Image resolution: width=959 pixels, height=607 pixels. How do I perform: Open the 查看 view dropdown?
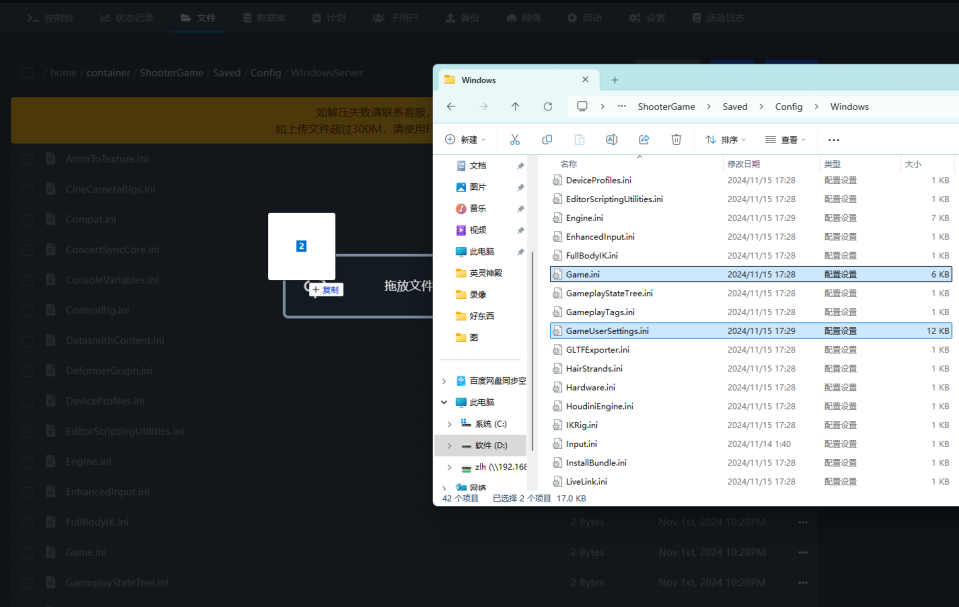[785, 140]
